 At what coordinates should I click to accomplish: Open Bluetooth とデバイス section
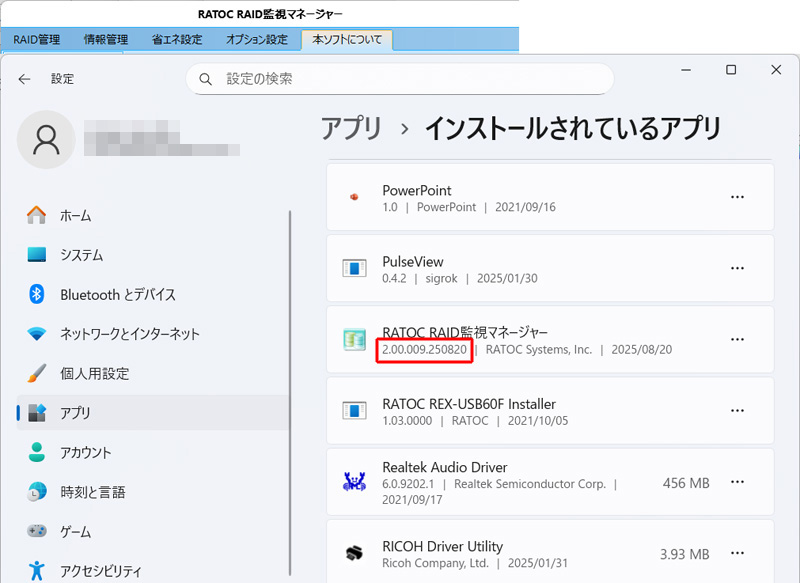tap(153, 294)
